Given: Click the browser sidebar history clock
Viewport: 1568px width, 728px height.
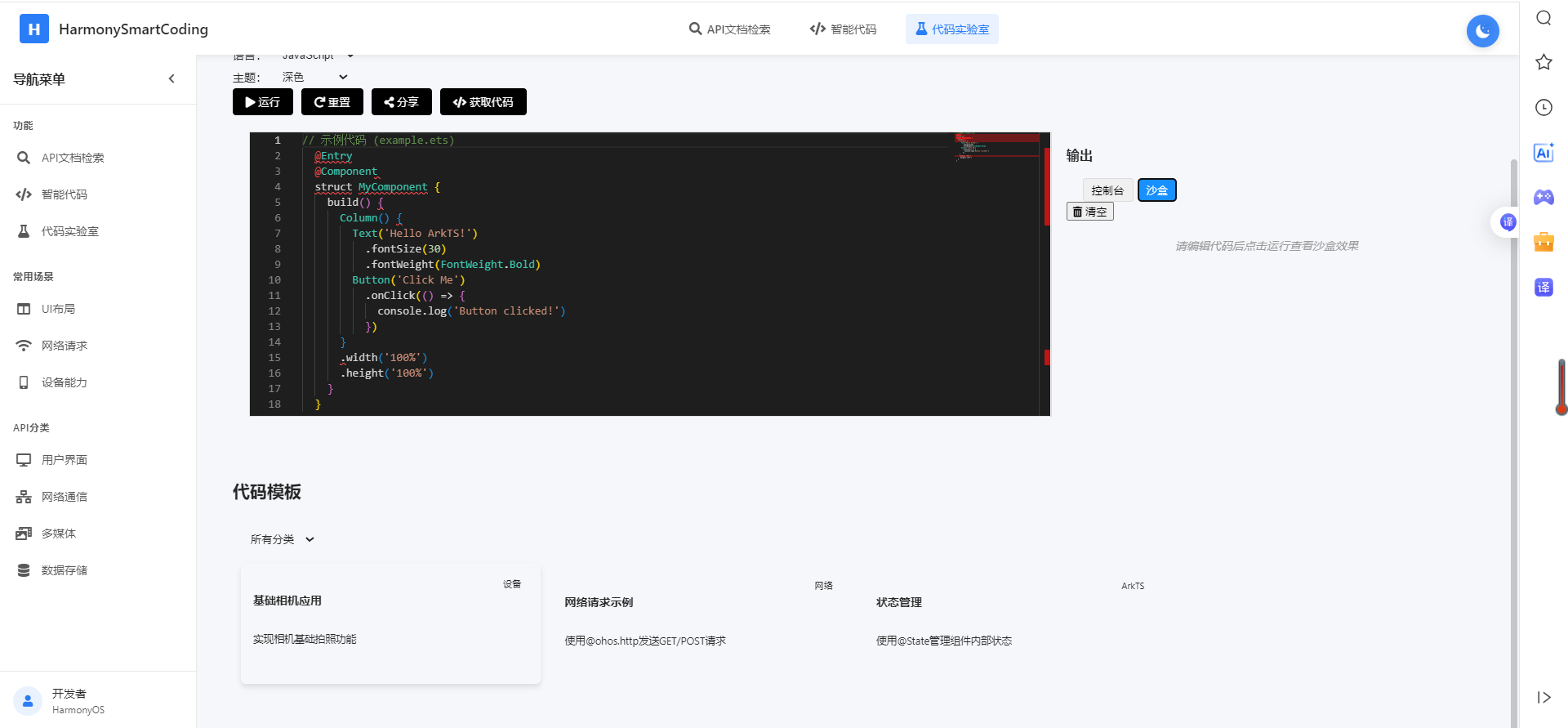Looking at the screenshot, I should (1543, 107).
